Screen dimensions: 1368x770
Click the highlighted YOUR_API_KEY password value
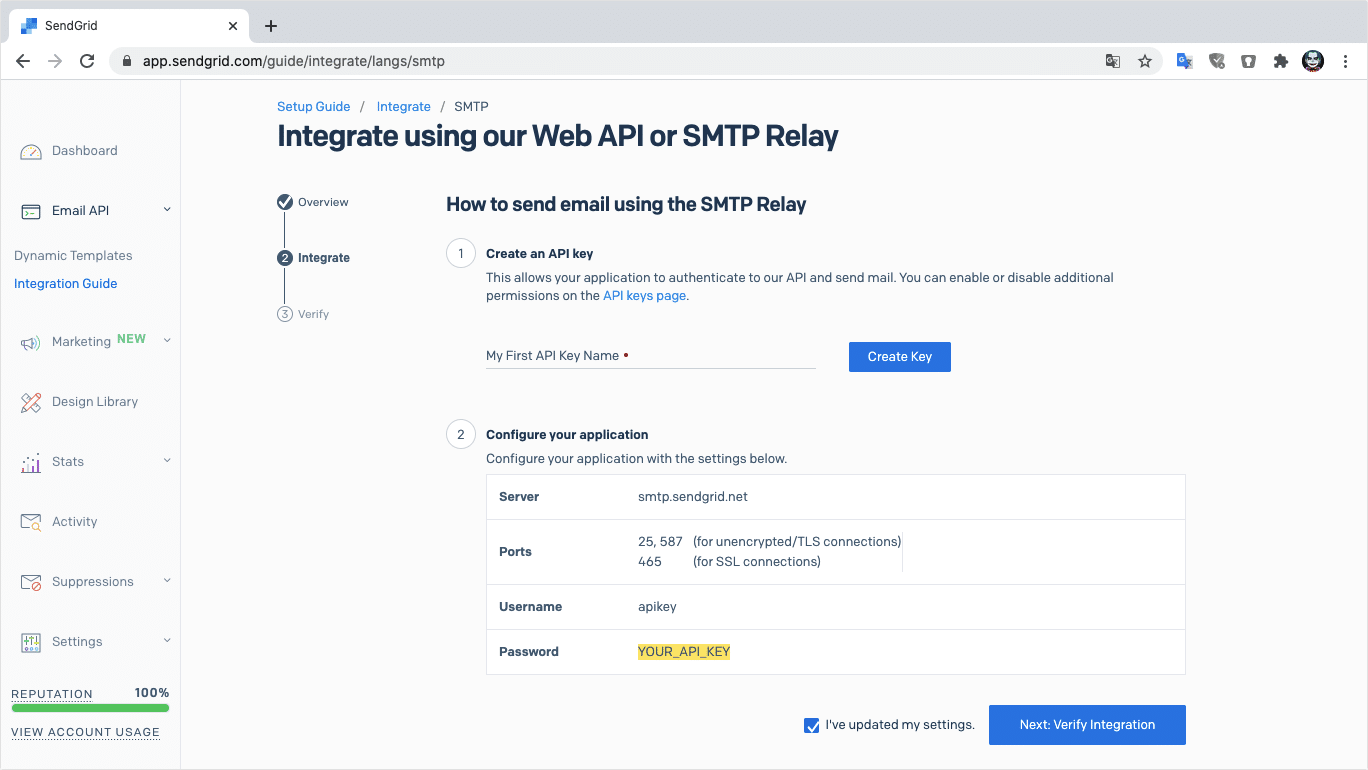tap(684, 652)
